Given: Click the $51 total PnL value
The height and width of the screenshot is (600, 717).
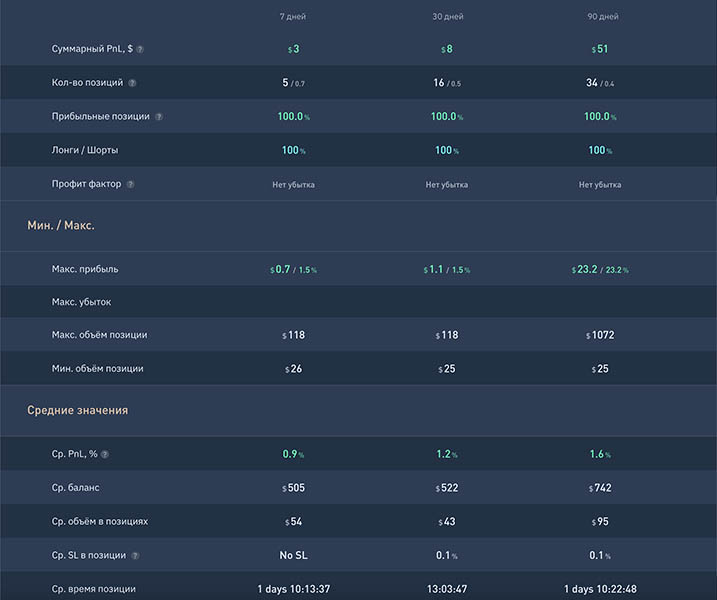Looking at the screenshot, I should point(600,49).
